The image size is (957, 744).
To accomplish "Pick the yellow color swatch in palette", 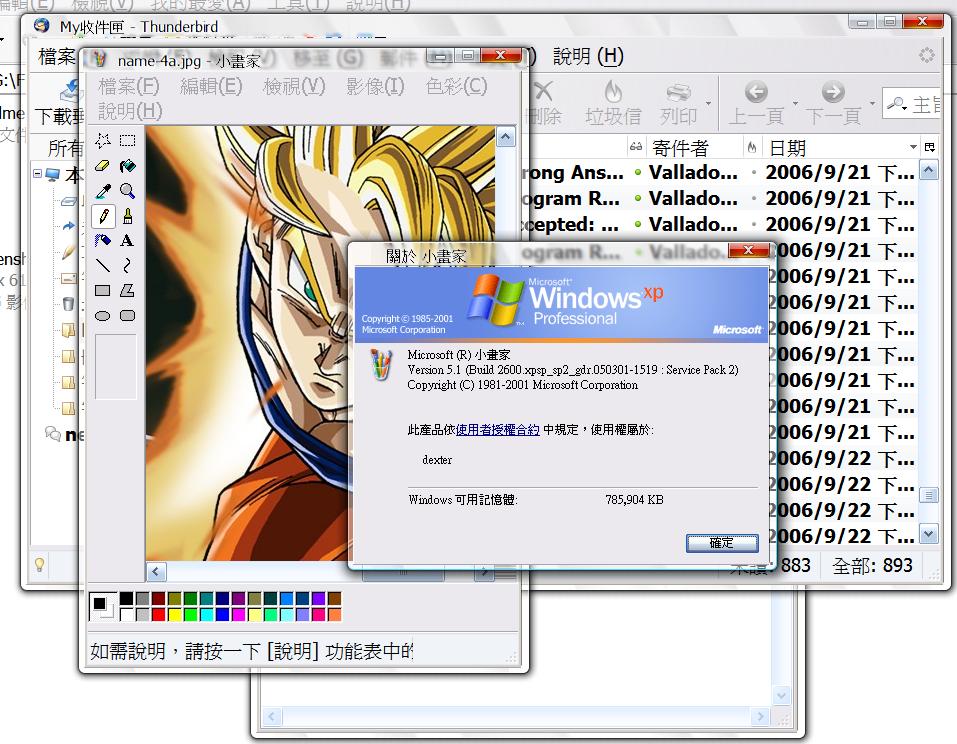I will (x=175, y=614).
